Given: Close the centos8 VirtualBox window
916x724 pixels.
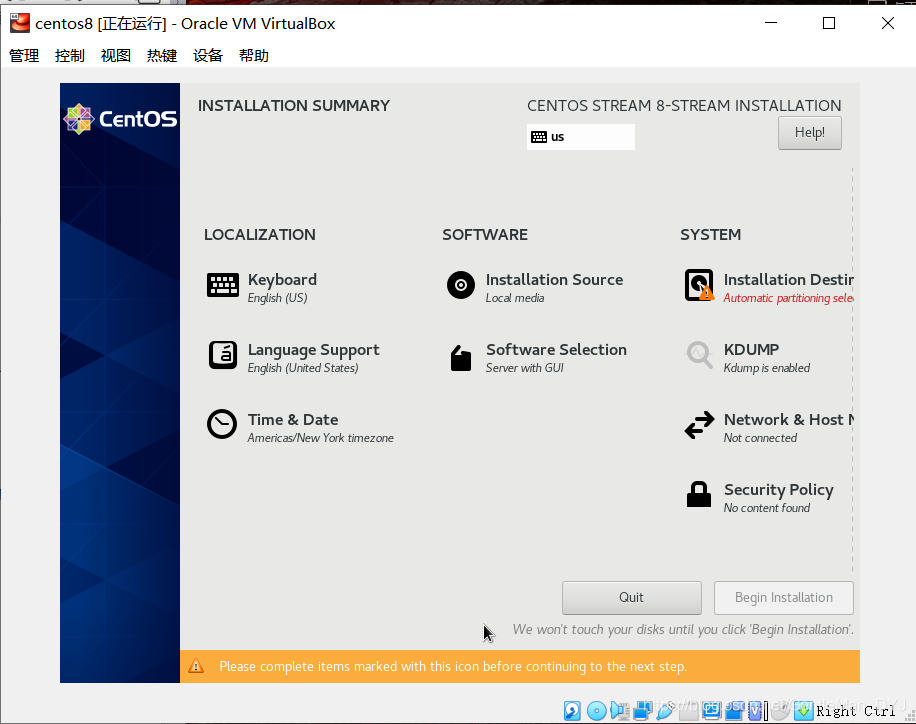Looking at the screenshot, I should [x=888, y=23].
